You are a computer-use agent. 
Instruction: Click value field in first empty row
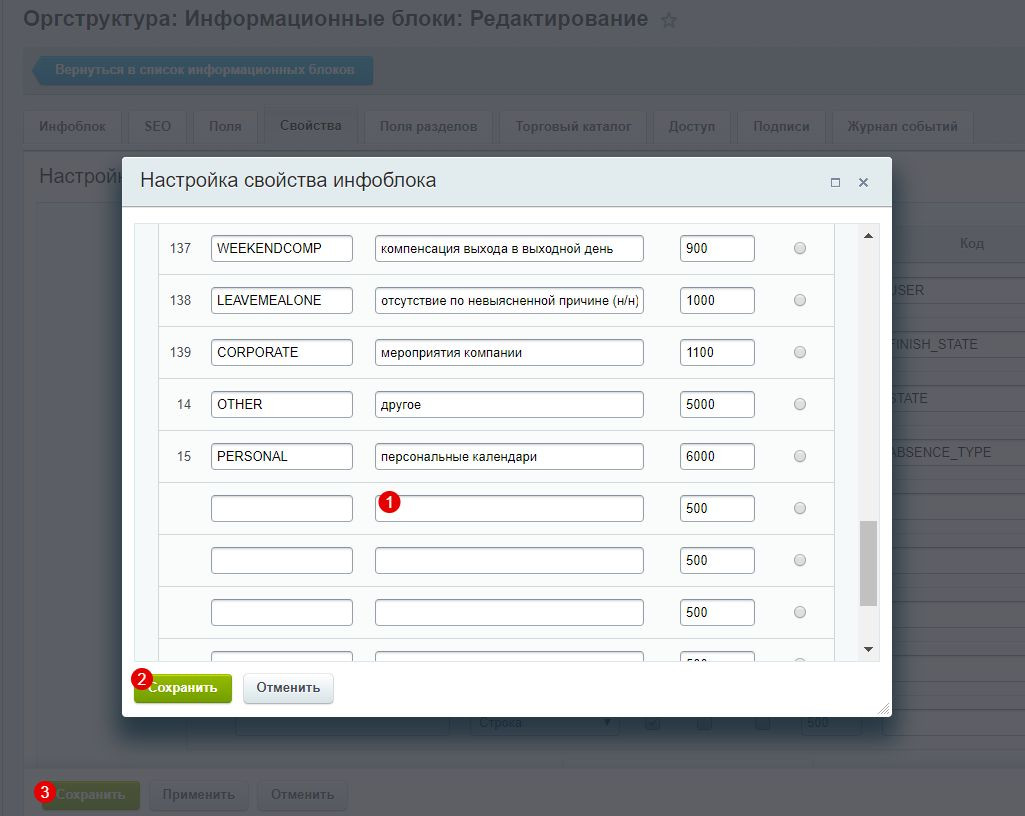(x=509, y=508)
